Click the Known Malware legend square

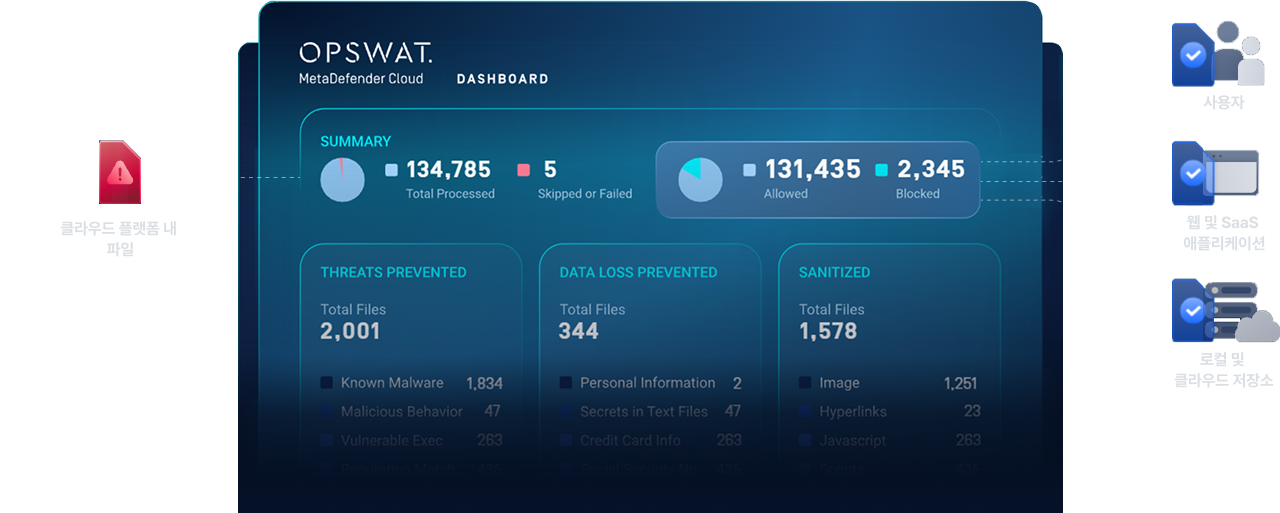point(326,383)
